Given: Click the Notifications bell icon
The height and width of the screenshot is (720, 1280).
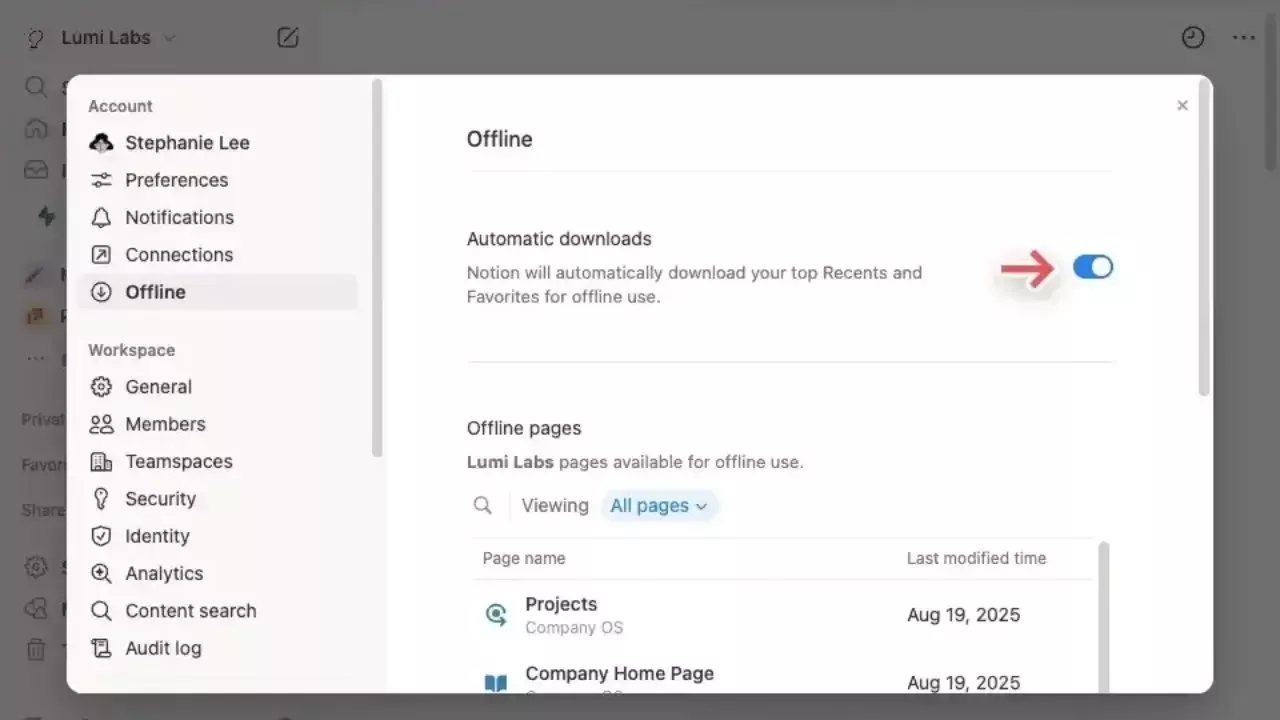Looking at the screenshot, I should (101, 217).
